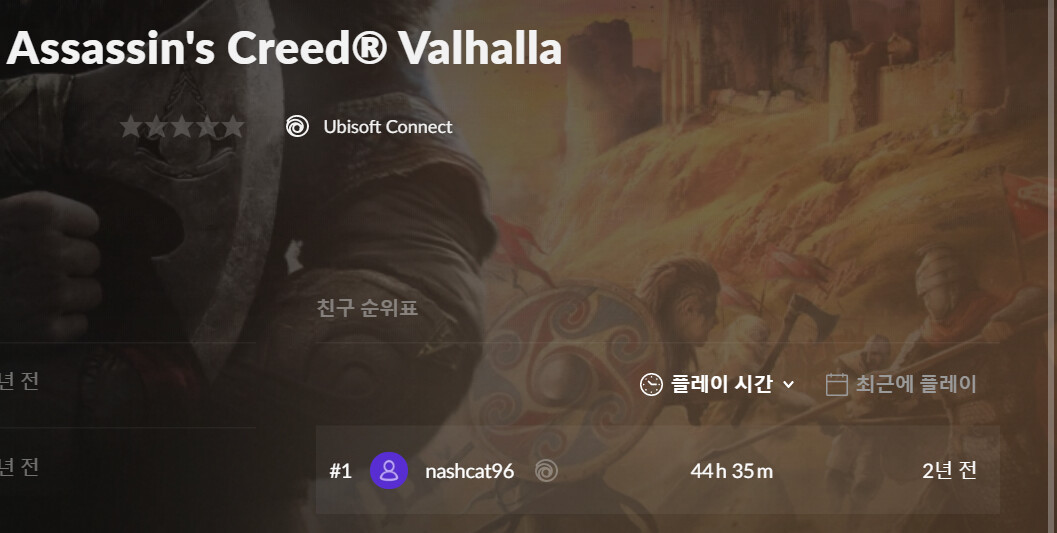
Task: Expand the 플레이 시간 dropdown chevron
Action: coord(788,385)
